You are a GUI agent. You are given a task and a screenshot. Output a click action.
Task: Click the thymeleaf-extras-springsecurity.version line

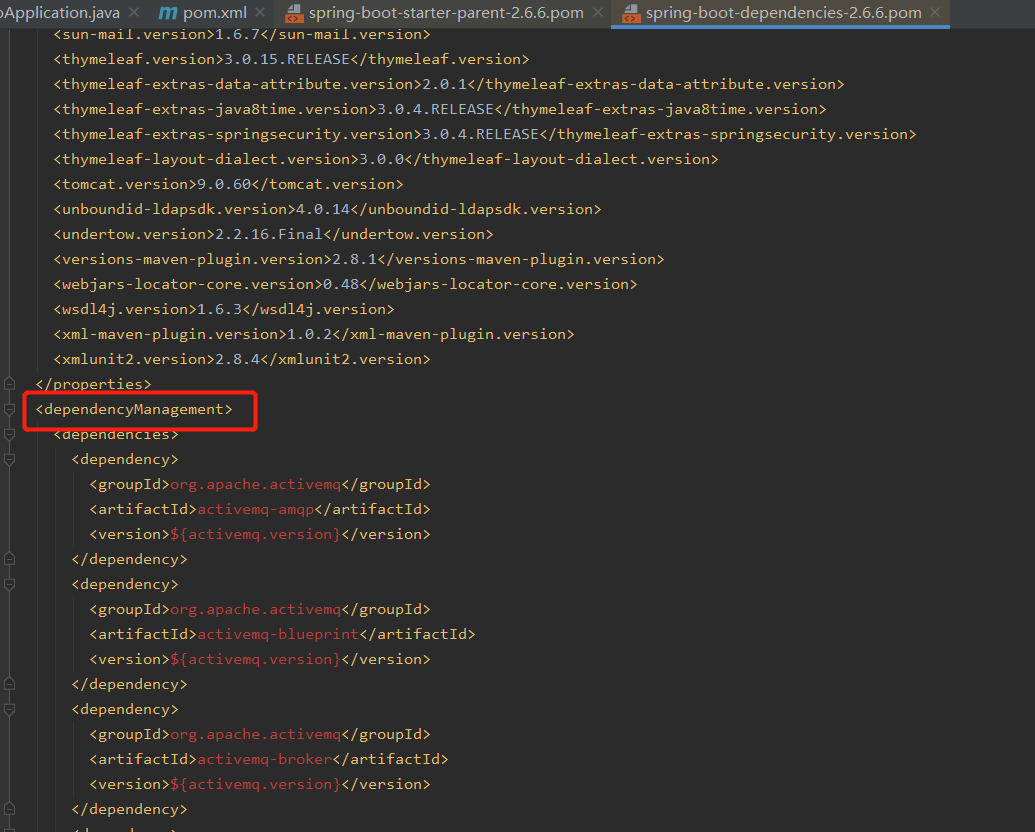coord(485,135)
